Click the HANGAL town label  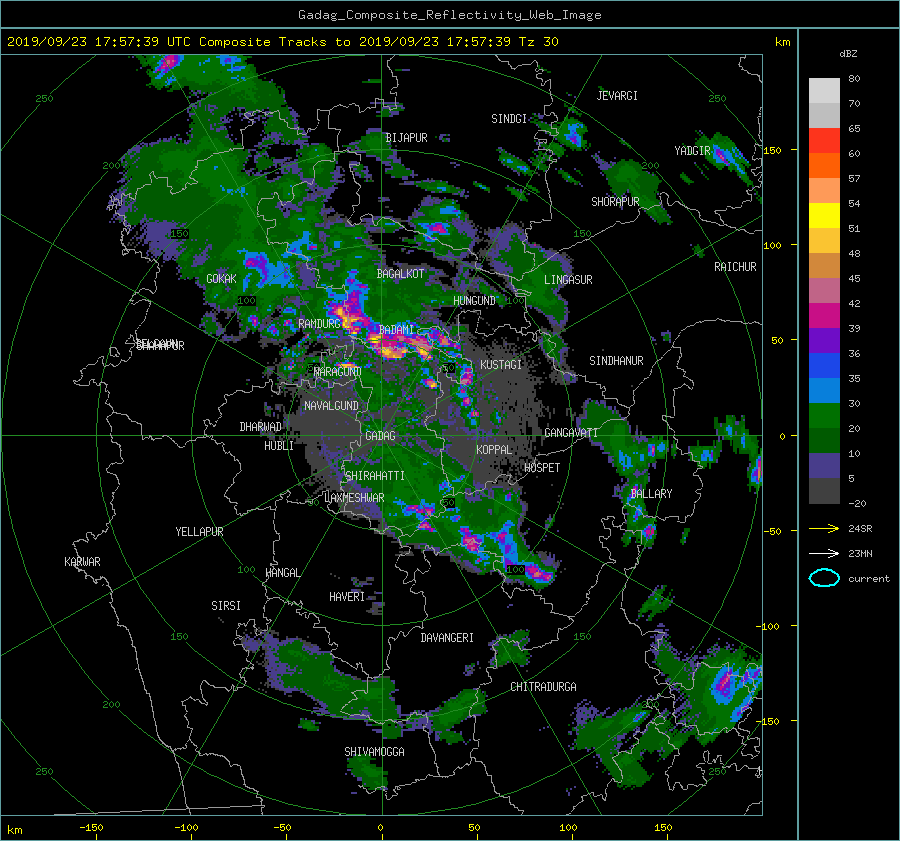pyautogui.click(x=282, y=572)
